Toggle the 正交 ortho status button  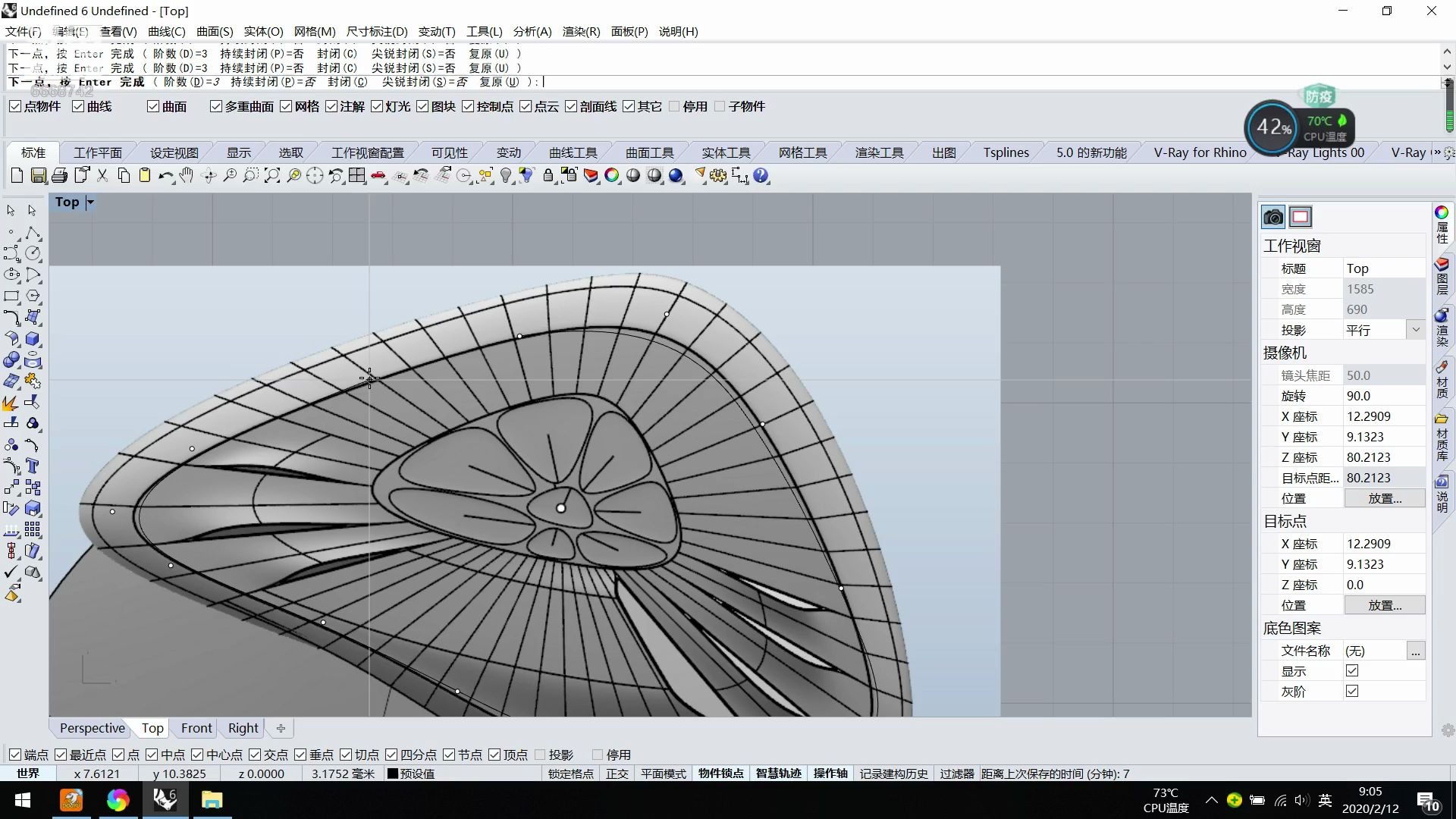pyautogui.click(x=617, y=773)
